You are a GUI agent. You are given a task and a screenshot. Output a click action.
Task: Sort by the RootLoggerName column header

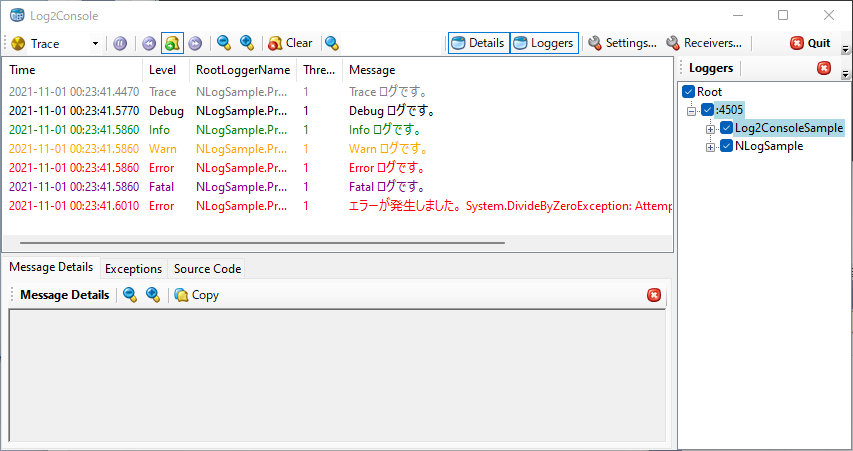point(243,70)
